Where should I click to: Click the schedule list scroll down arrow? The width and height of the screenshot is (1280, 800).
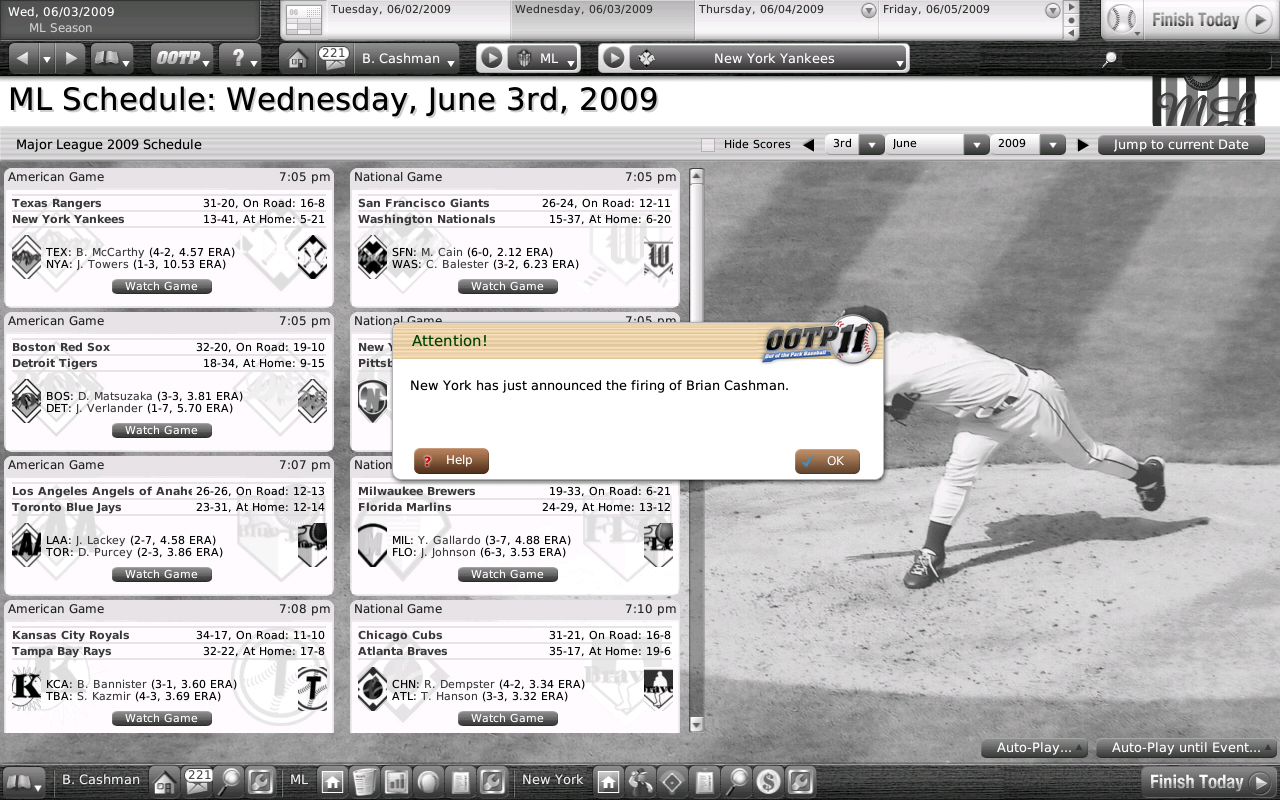tap(697, 724)
